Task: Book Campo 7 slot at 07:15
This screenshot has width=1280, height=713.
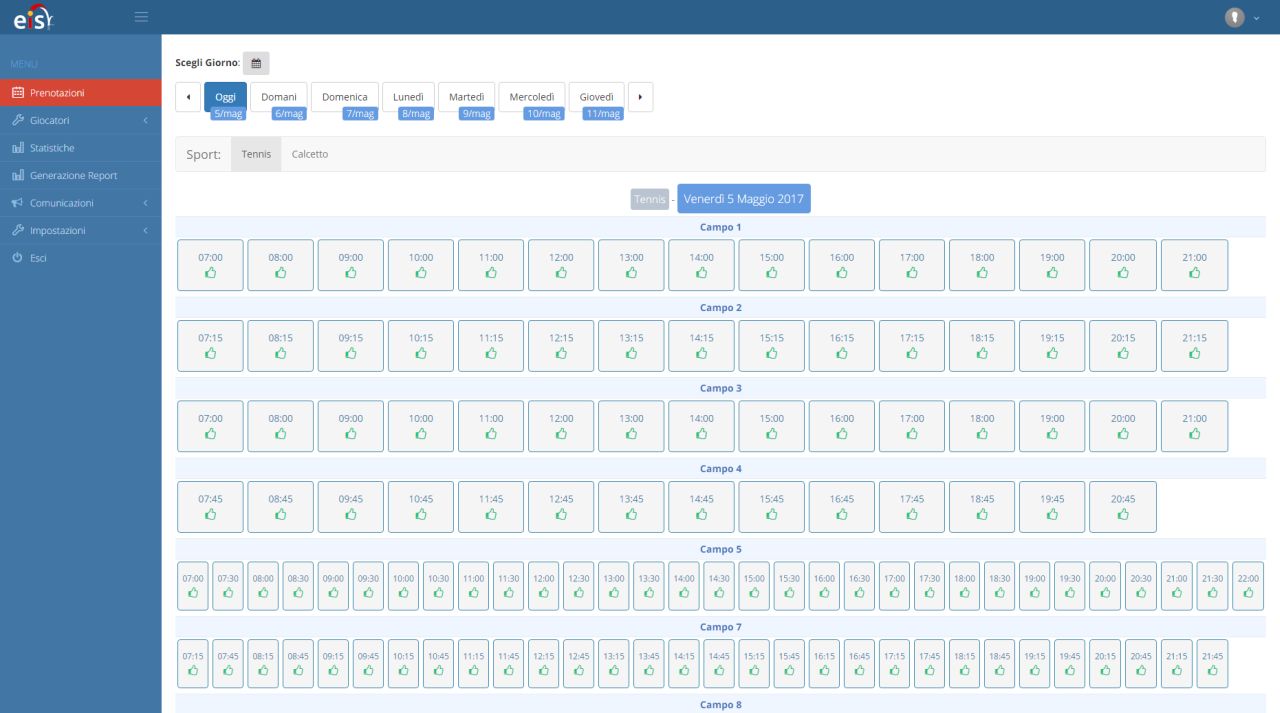Action: pos(193,664)
